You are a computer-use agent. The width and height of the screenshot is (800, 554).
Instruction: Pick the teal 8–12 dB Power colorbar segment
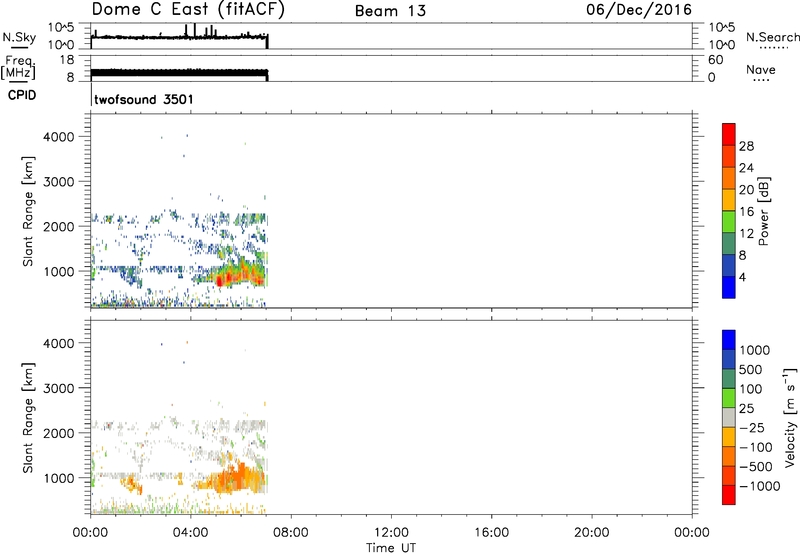click(729, 243)
